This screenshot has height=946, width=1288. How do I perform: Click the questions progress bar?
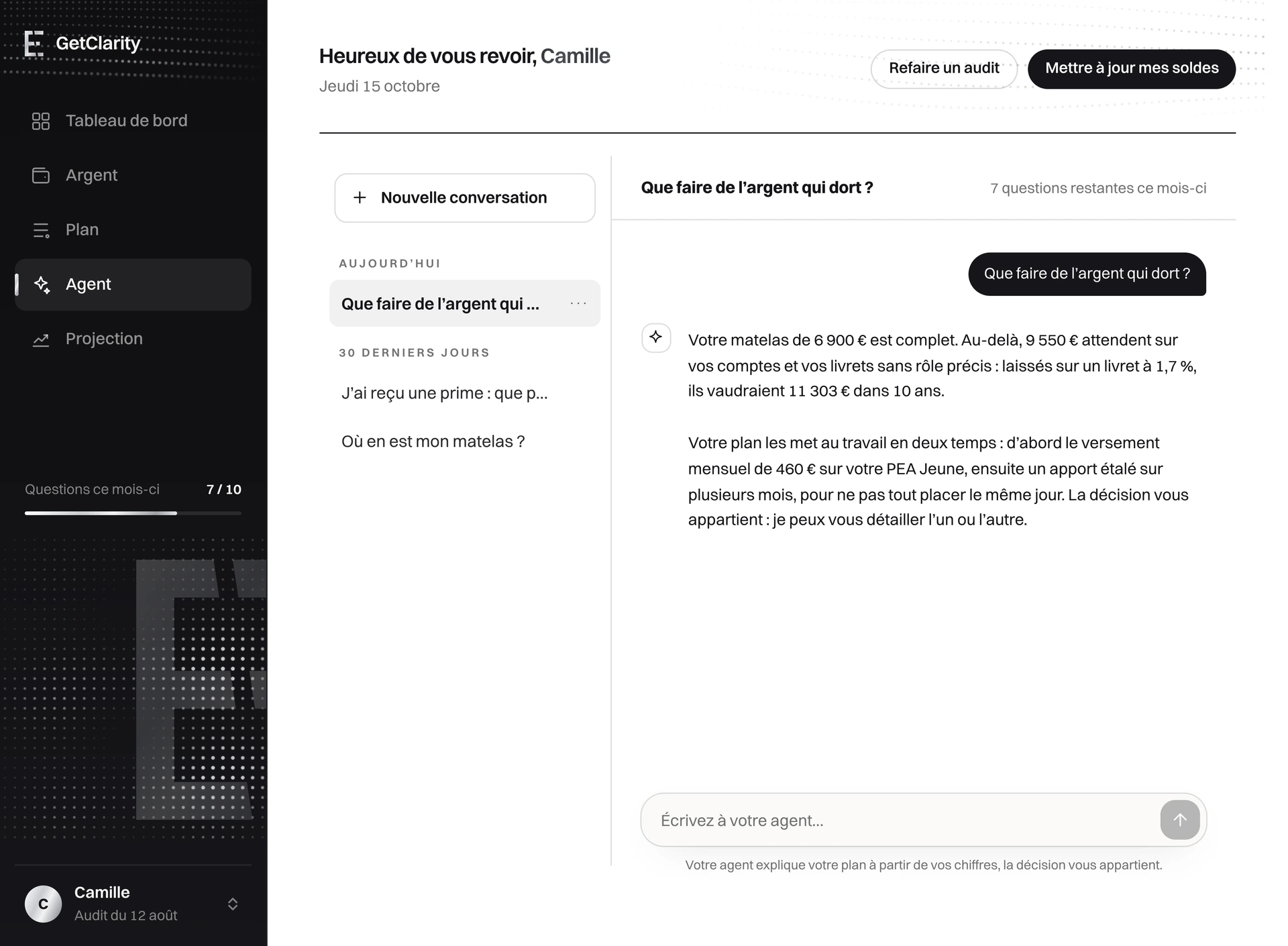click(133, 513)
